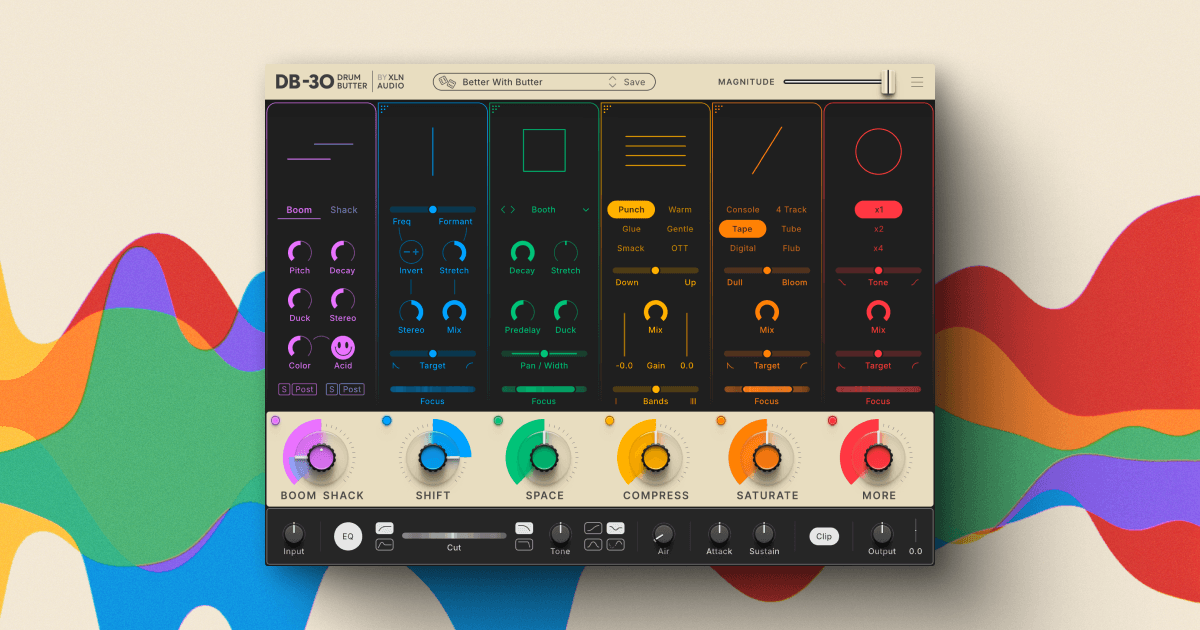Click the butter stick icon in preset bar

click(x=448, y=81)
